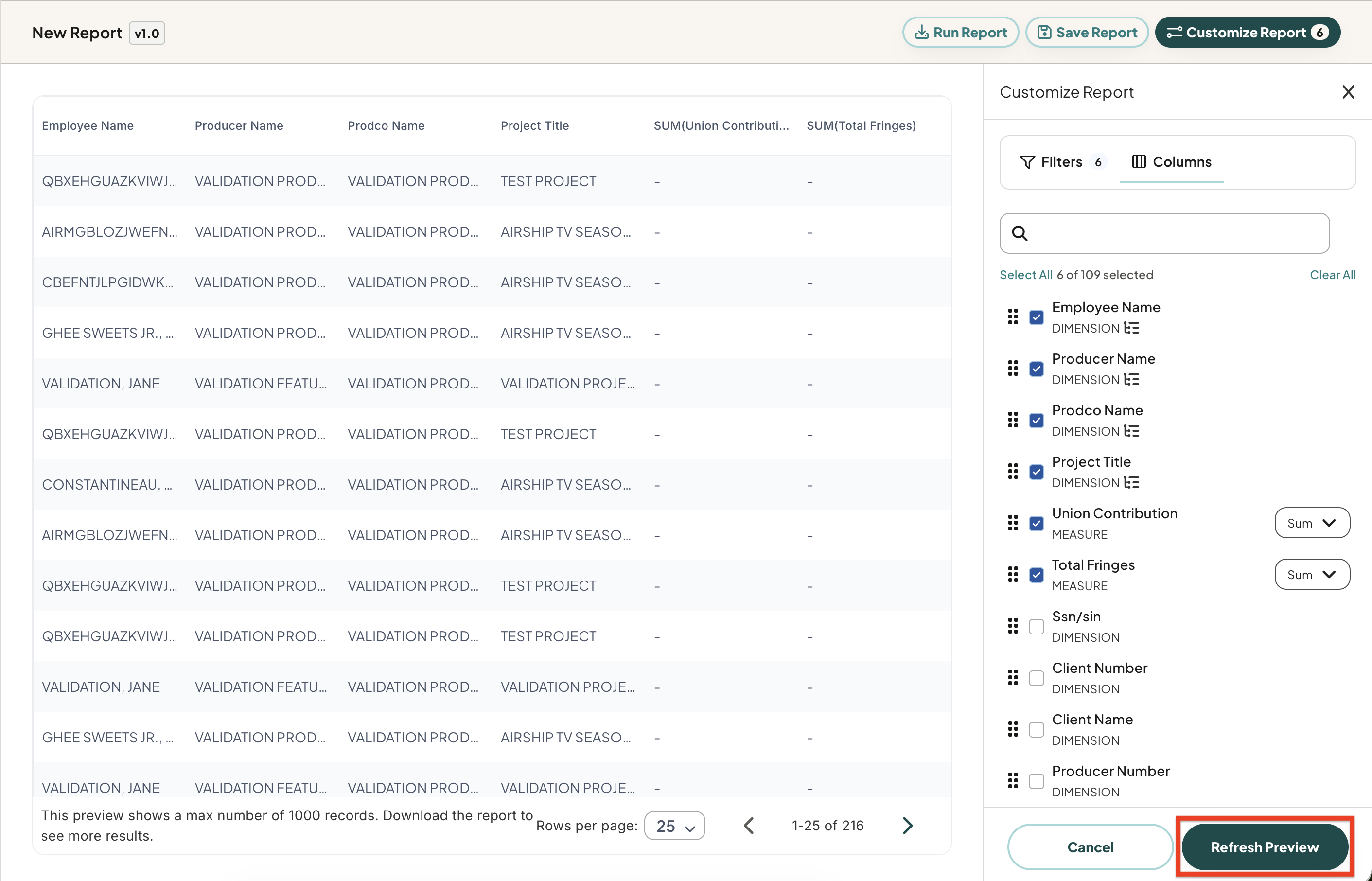
Task: Click Cancel button
Action: point(1090,846)
